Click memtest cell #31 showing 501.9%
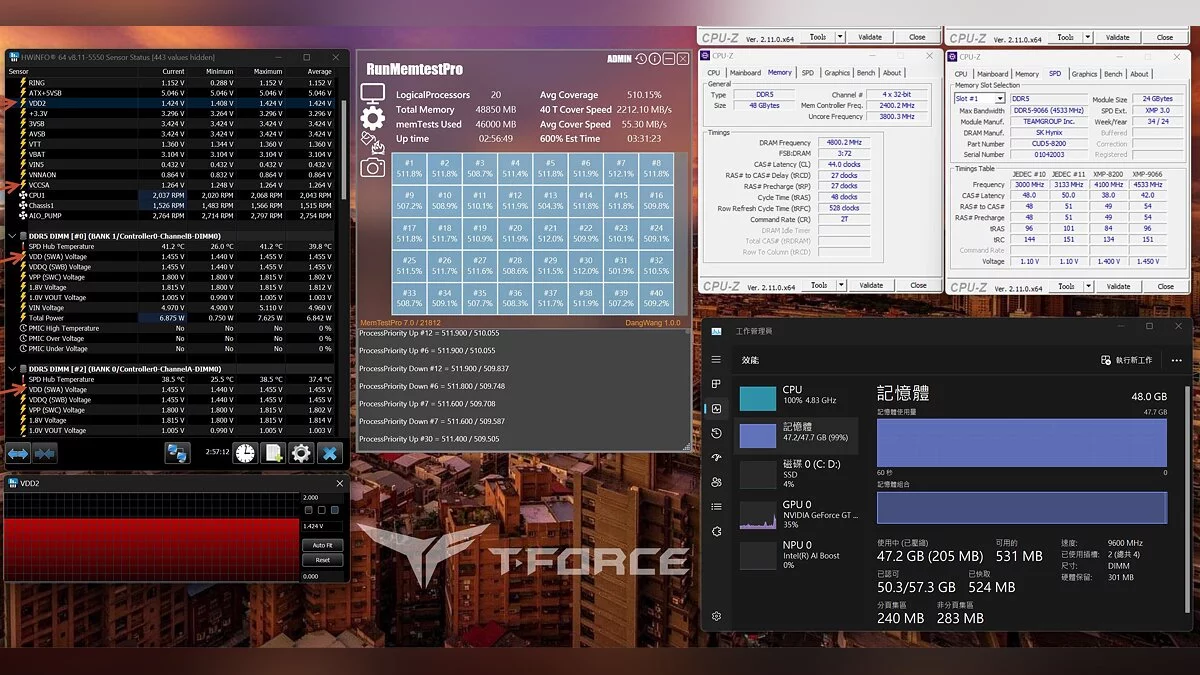The height and width of the screenshot is (675, 1200). coord(620,265)
